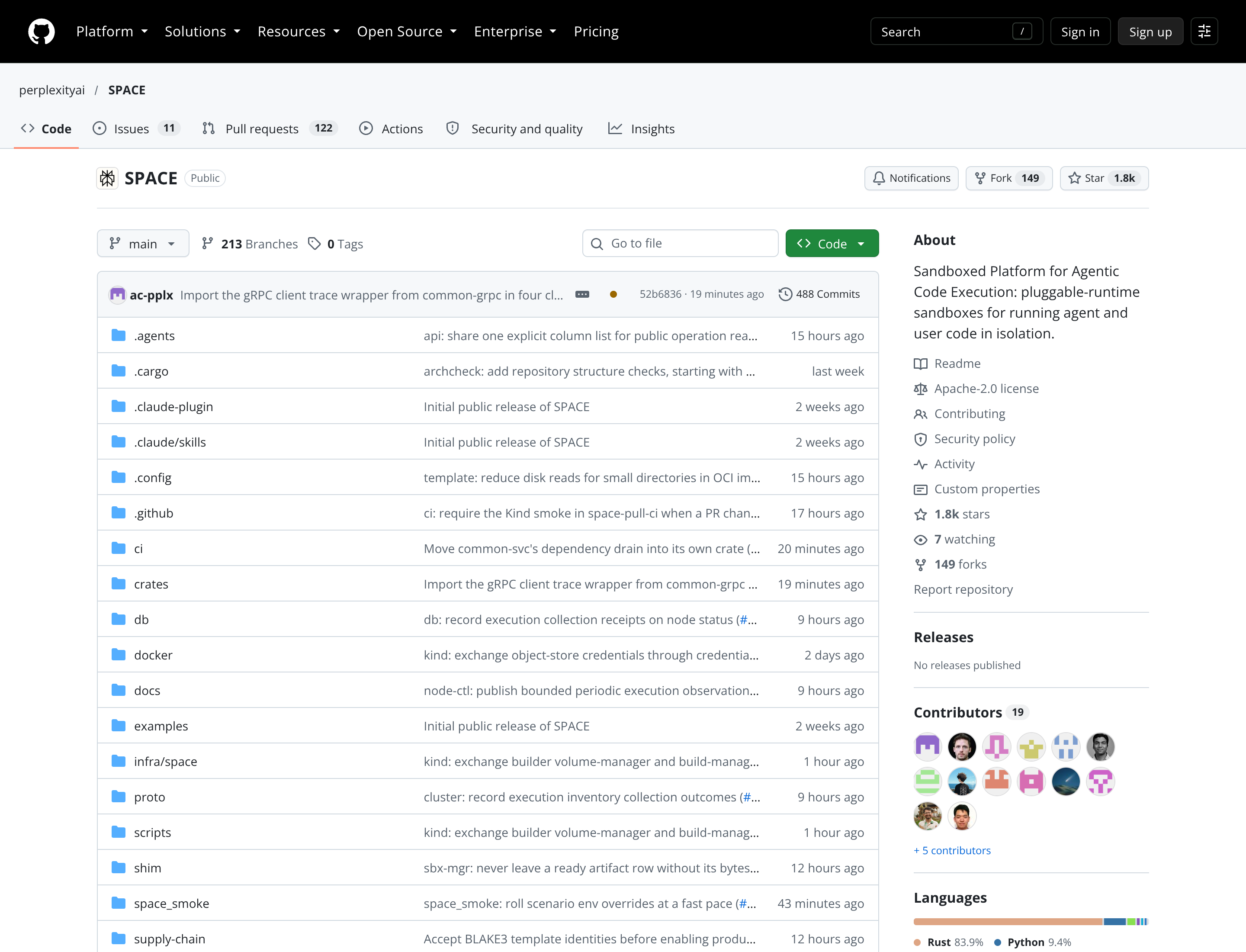Expand the Open Source menu
1246x952 pixels.
point(406,31)
